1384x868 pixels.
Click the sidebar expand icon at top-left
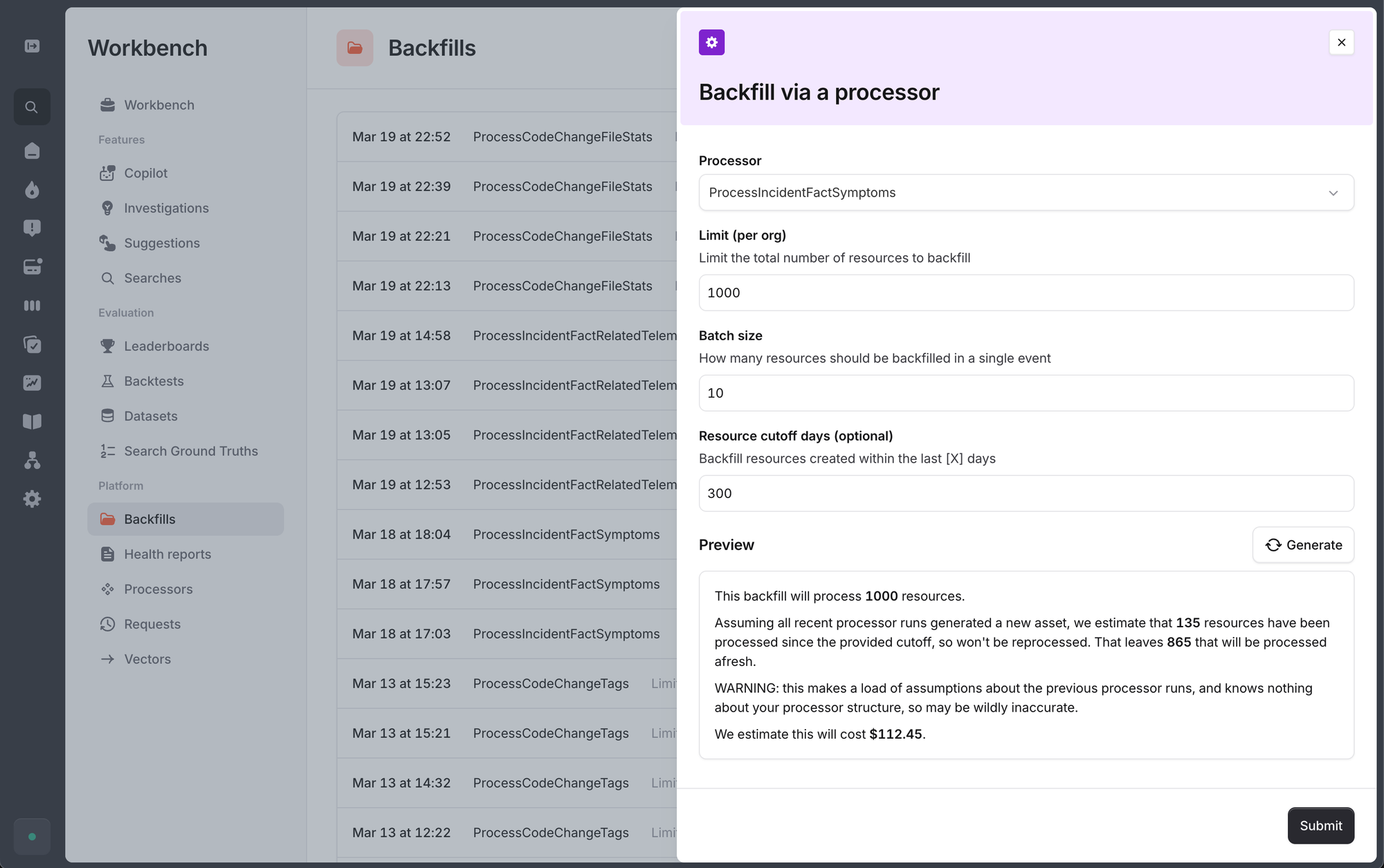(x=32, y=46)
